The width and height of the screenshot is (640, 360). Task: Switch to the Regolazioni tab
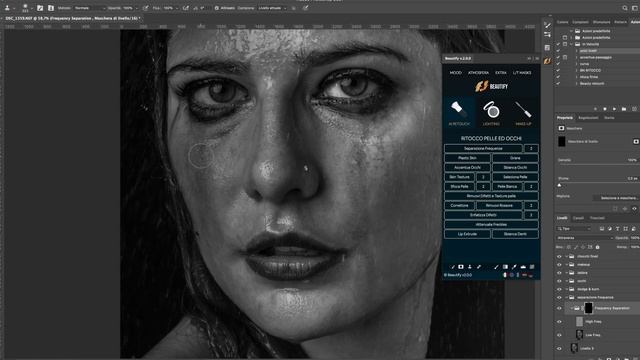tap(588, 118)
